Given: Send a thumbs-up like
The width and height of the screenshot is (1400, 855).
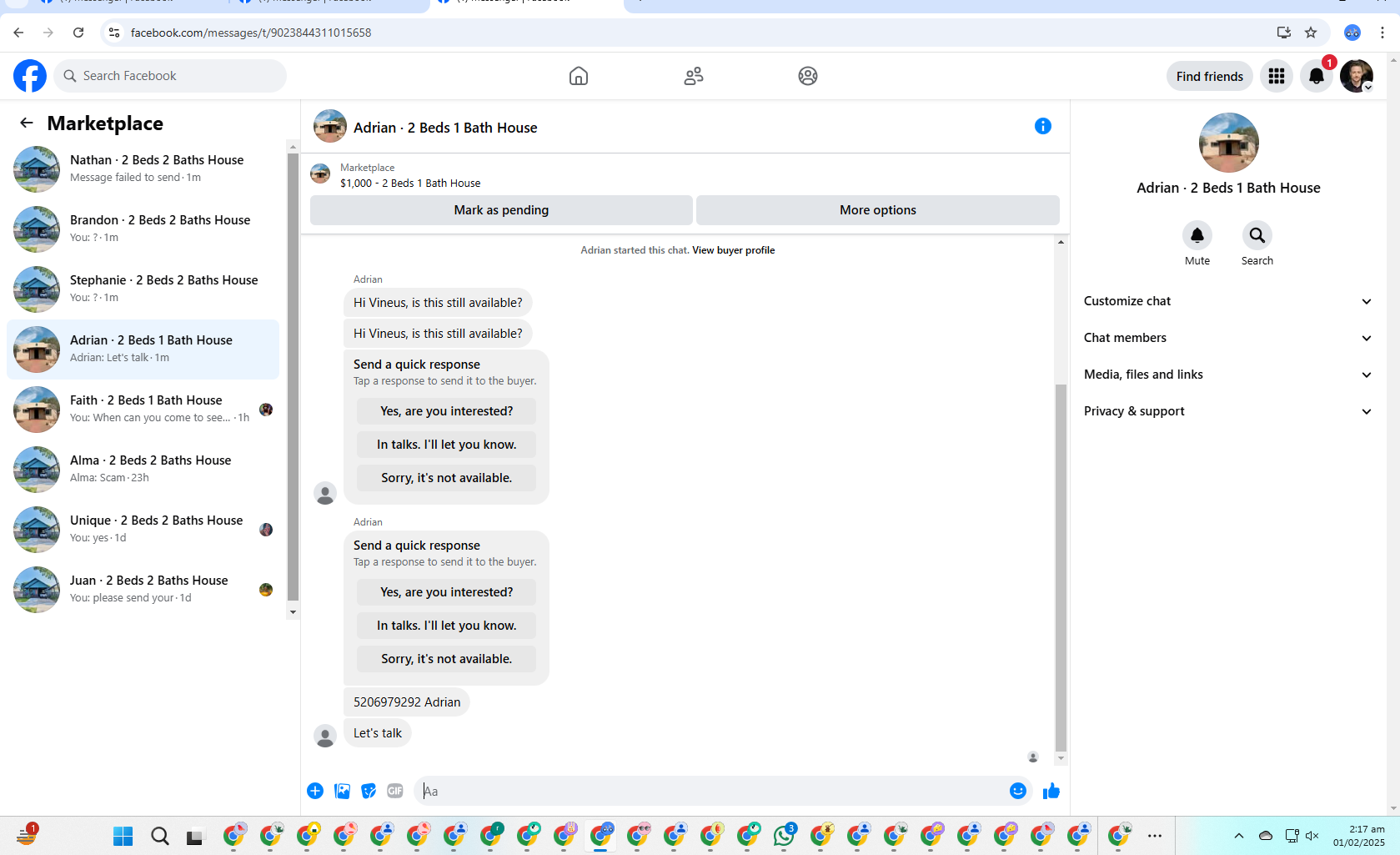Looking at the screenshot, I should click(1051, 791).
